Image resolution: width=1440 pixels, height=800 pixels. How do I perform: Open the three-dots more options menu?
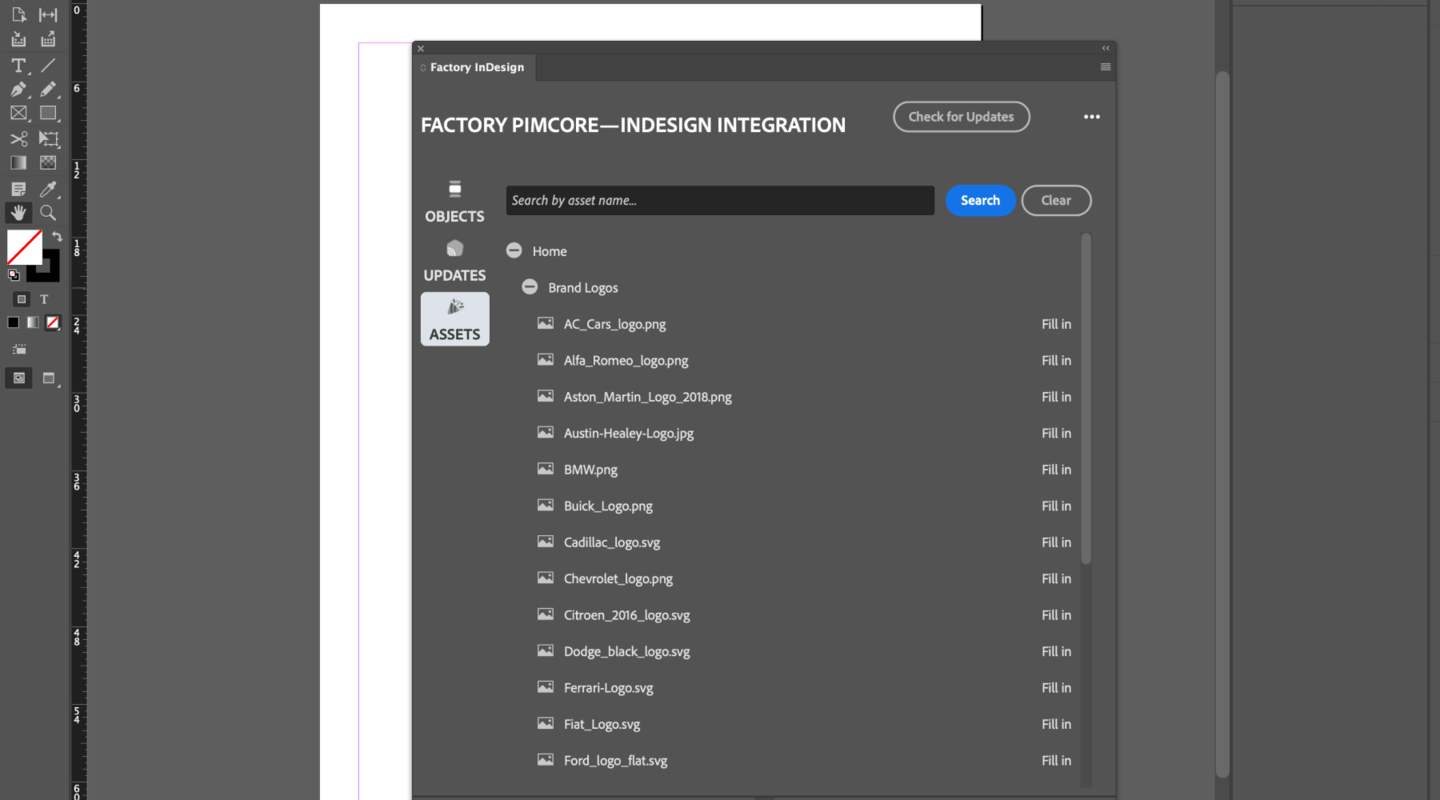[x=1092, y=117]
